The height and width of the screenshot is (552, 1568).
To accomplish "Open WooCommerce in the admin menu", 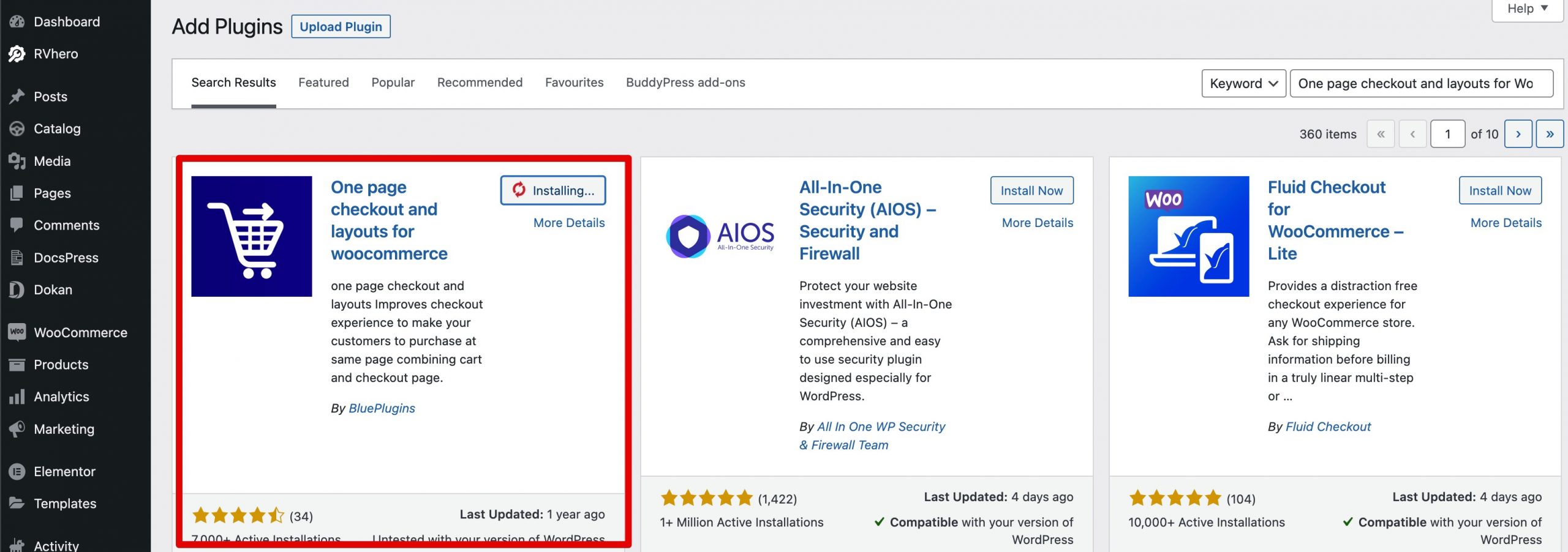I will (80, 332).
